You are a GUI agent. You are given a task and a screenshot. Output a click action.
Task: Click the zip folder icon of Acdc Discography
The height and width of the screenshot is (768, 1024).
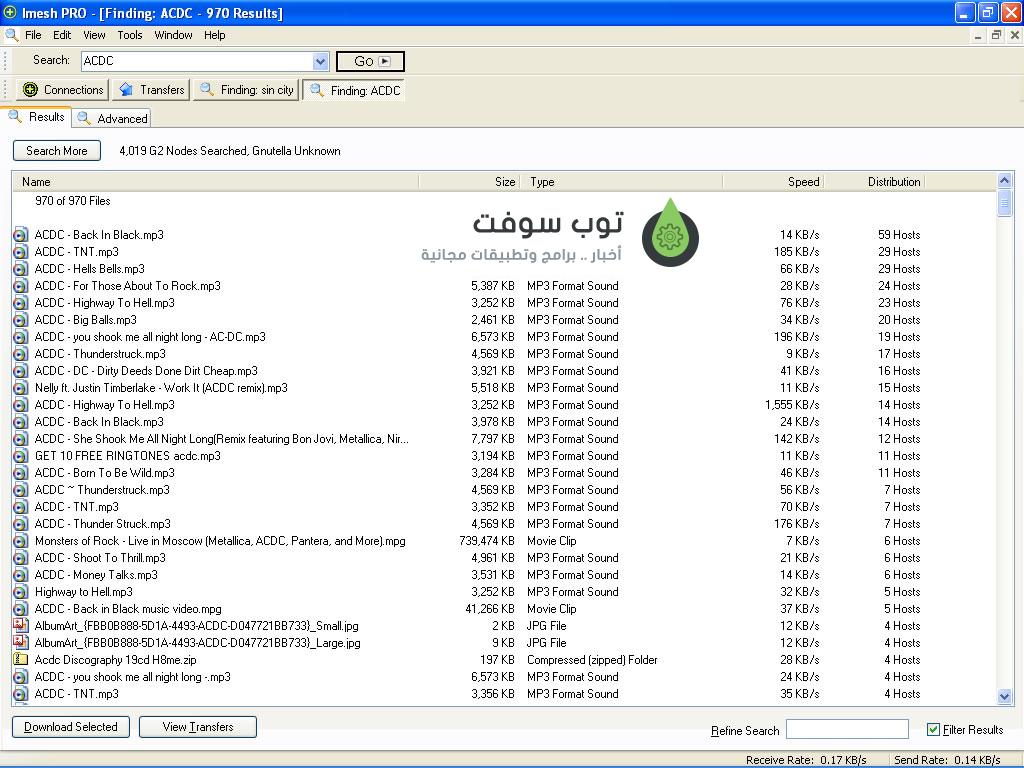click(20, 660)
